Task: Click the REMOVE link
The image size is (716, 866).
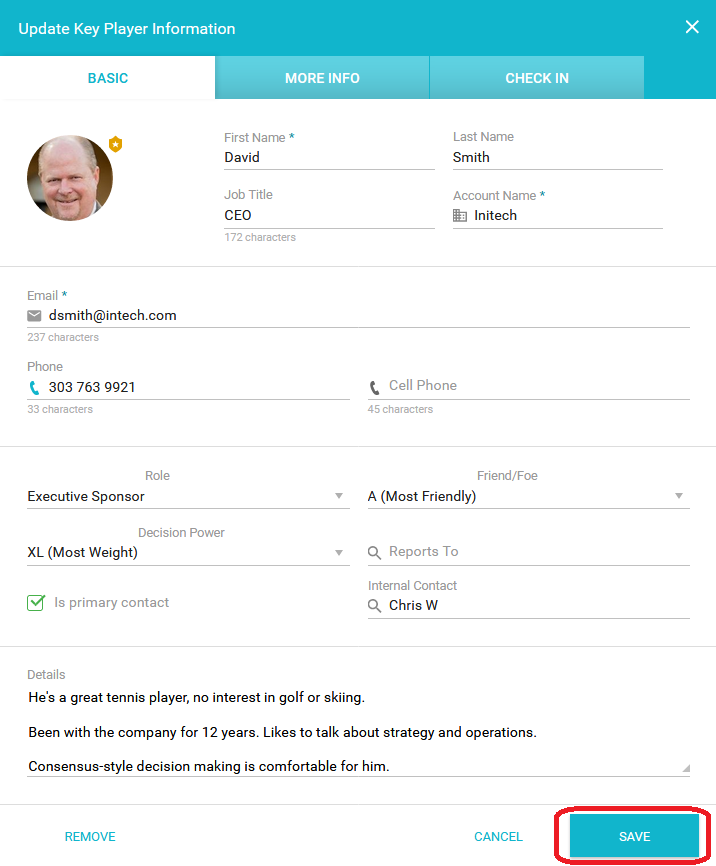Action: [x=90, y=836]
